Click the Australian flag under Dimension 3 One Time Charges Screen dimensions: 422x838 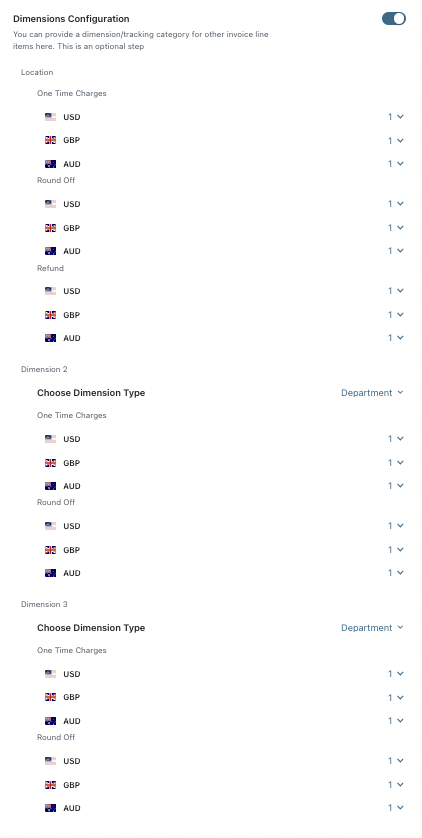(x=50, y=721)
